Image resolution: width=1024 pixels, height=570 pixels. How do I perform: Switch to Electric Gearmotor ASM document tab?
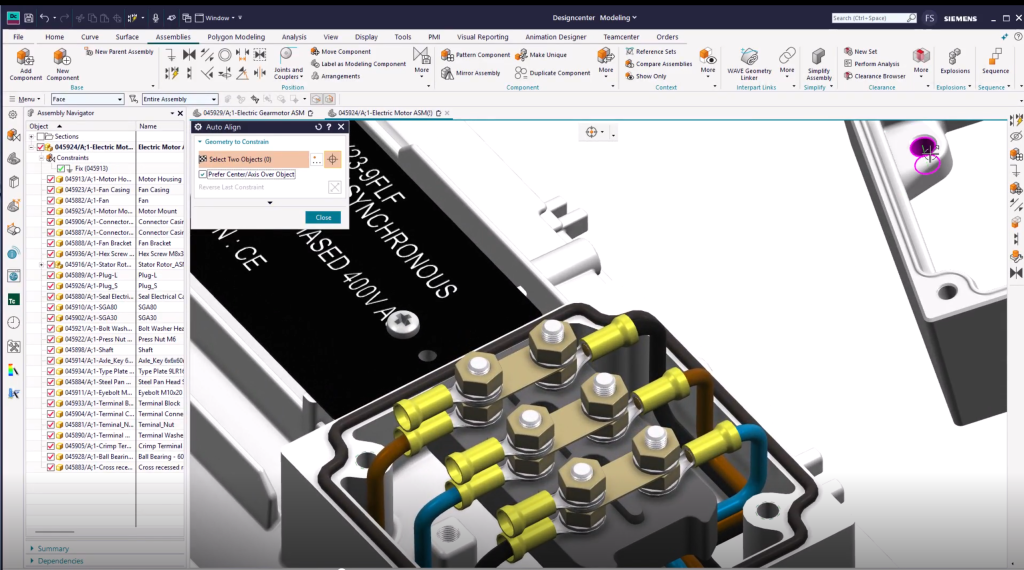[x=254, y=113]
